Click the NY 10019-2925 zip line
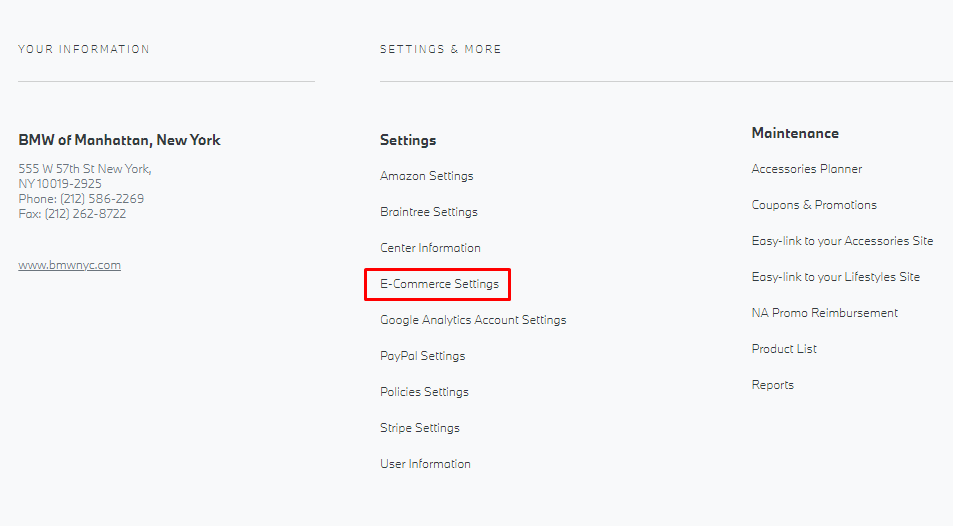The height and width of the screenshot is (526, 953). [60, 184]
